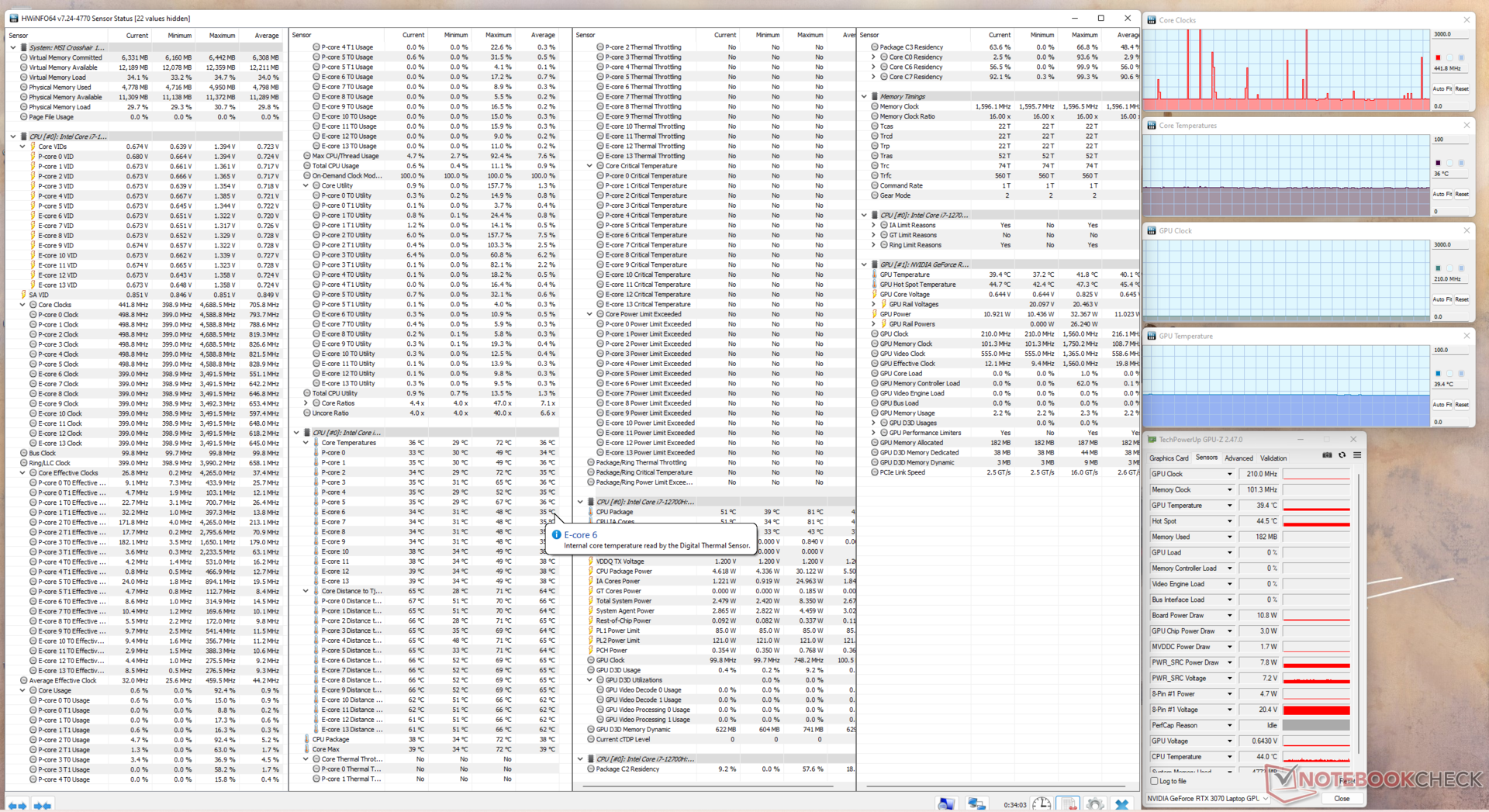Open the GPU selection combo box
Viewport: 1489px width, 812px height.
tap(1207, 798)
